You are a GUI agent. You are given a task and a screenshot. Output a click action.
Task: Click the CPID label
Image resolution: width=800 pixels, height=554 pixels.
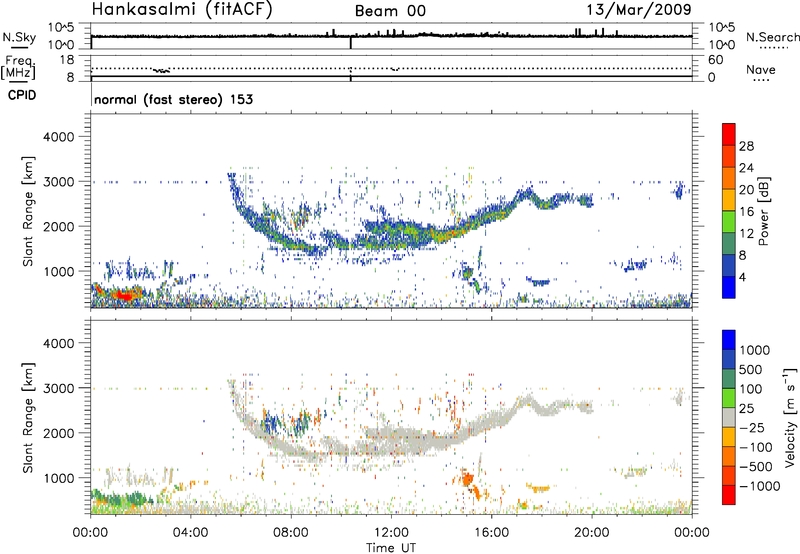tap(22, 95)
